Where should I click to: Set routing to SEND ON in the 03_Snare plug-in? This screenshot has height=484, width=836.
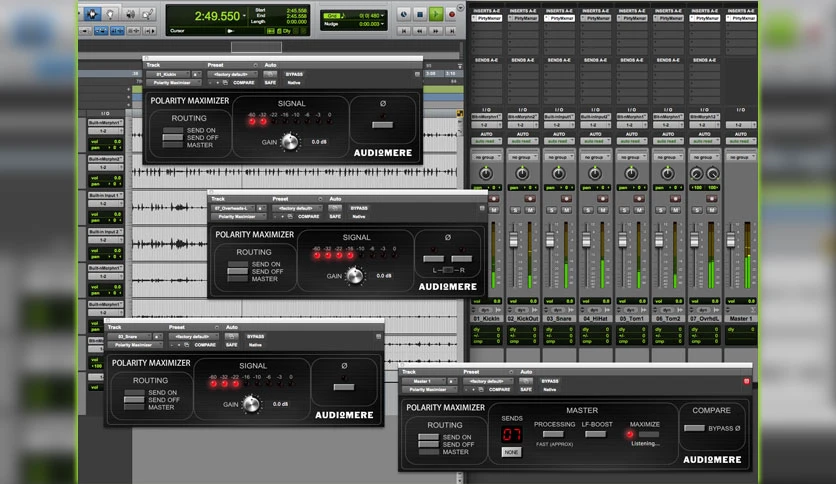134,393
